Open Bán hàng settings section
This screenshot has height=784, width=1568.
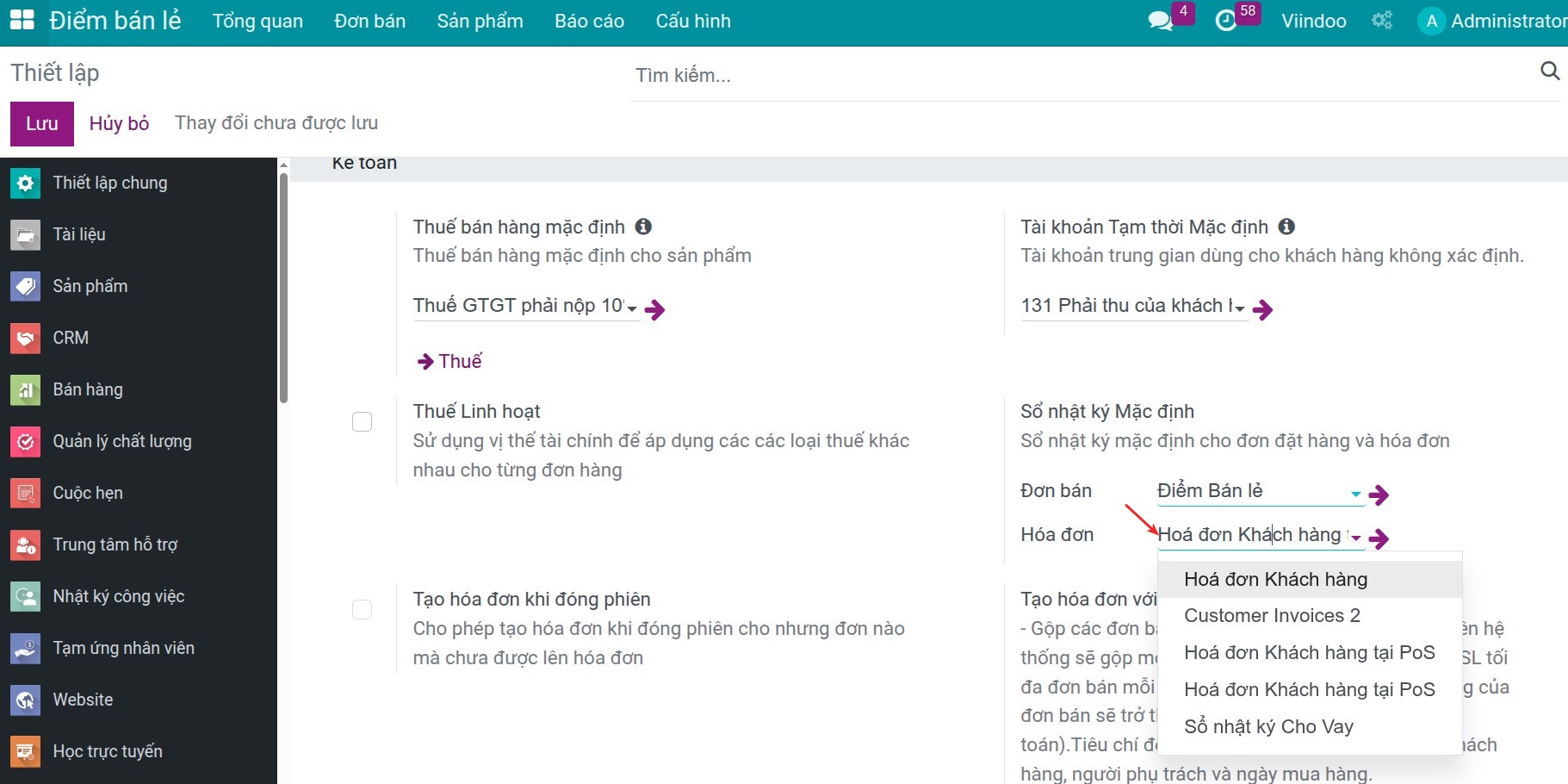click(x=139, y=389)
